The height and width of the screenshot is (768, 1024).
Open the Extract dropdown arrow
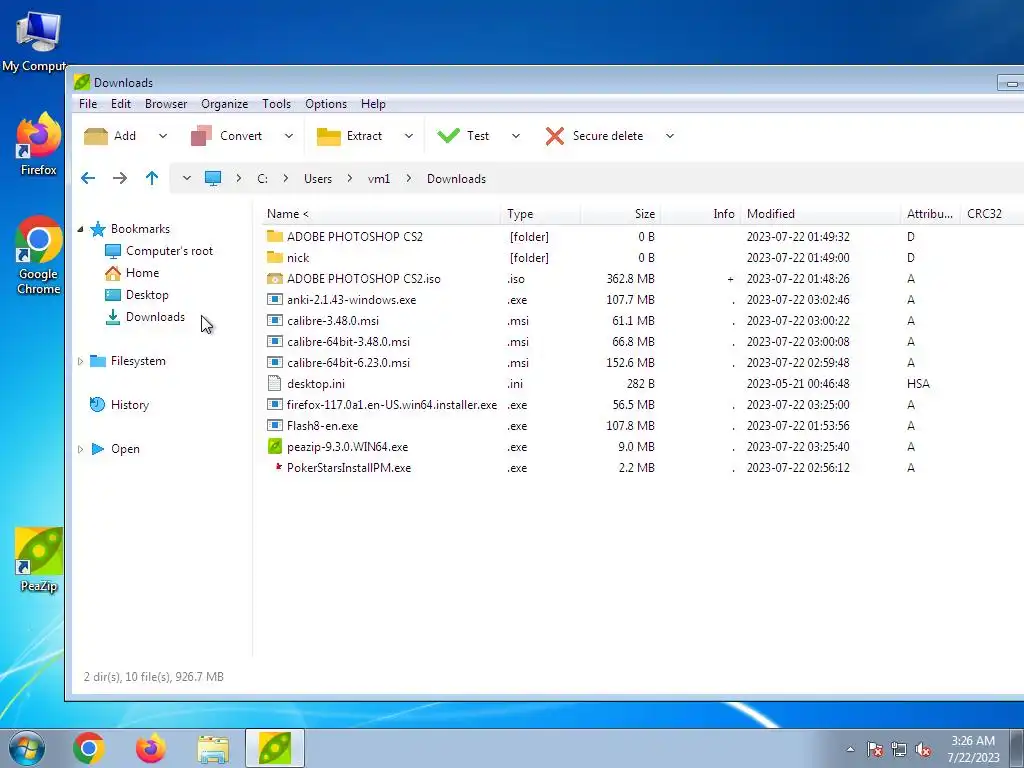(x=409, y=136)
